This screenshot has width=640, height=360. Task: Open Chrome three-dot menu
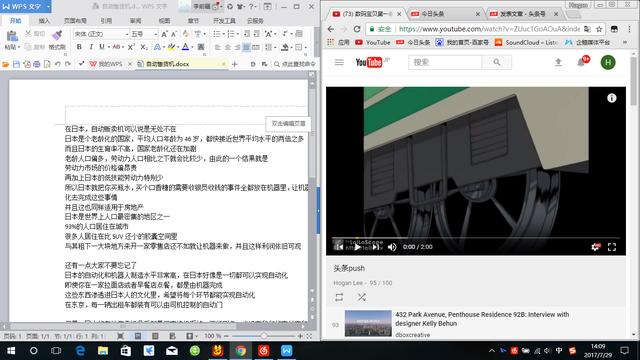(629, 29)
